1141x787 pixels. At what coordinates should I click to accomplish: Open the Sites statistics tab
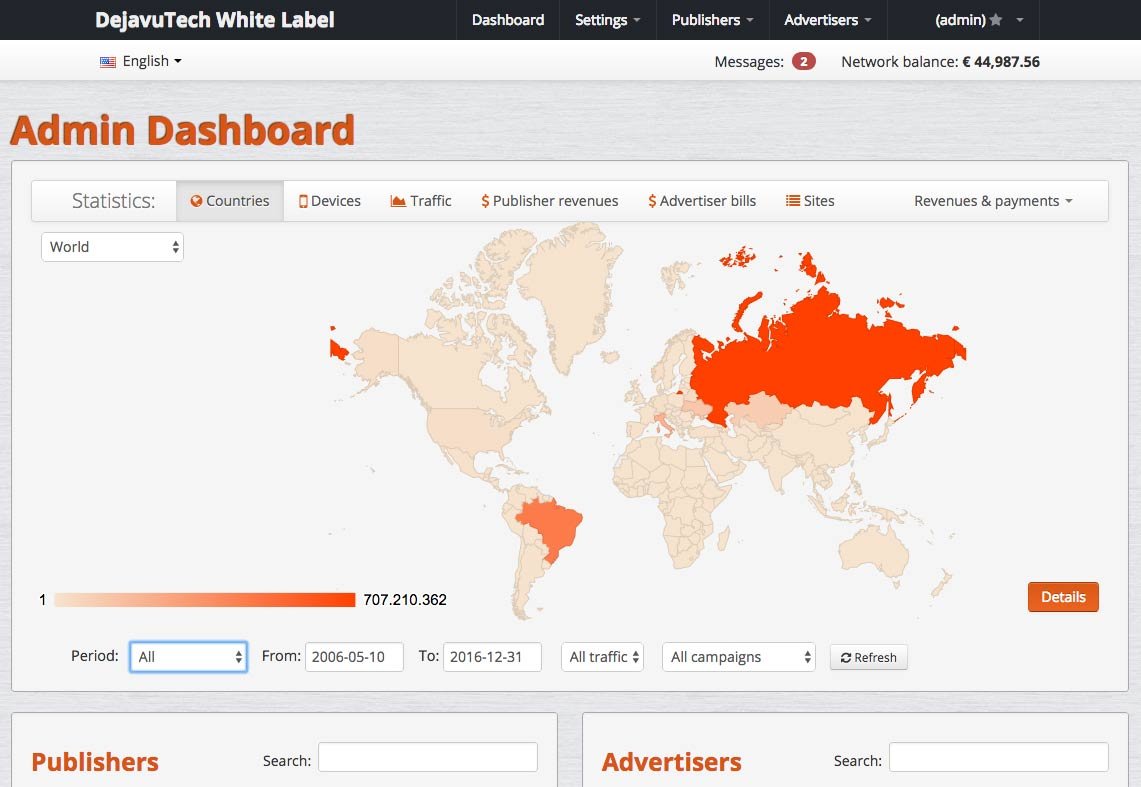pos(810,201)
